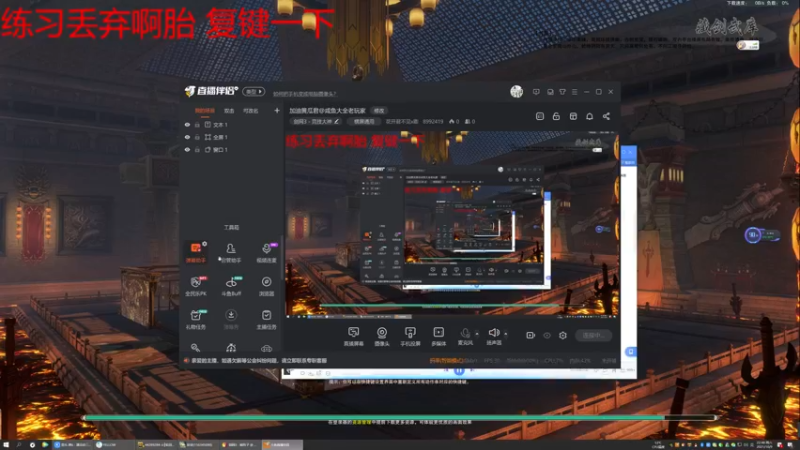Click the stream preview canvas
Screen dimensions: 800x450
(x=452, y=225)
